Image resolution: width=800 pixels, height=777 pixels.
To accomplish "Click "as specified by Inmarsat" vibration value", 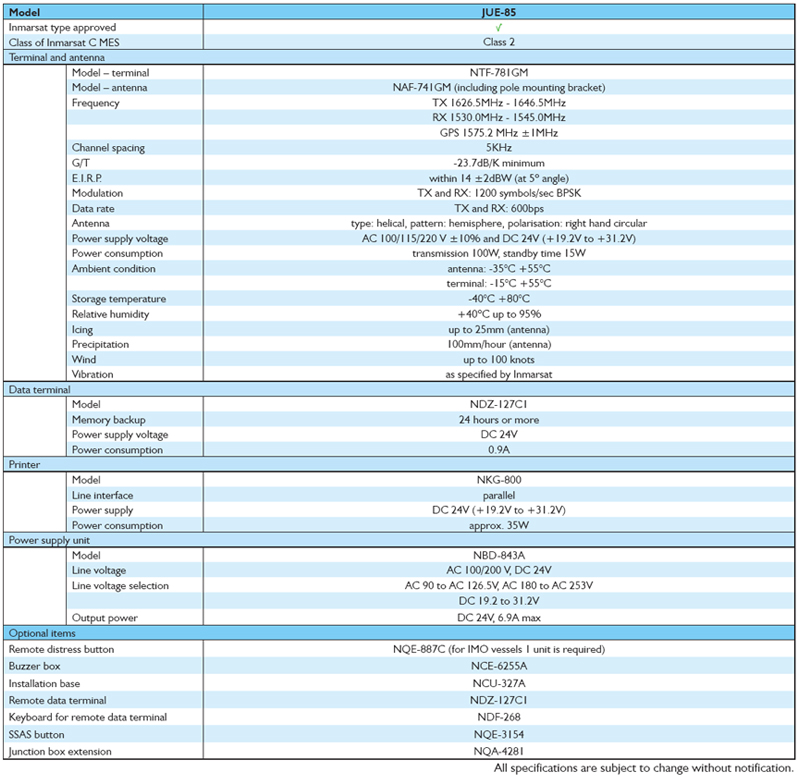I will [x=498, y=374].
